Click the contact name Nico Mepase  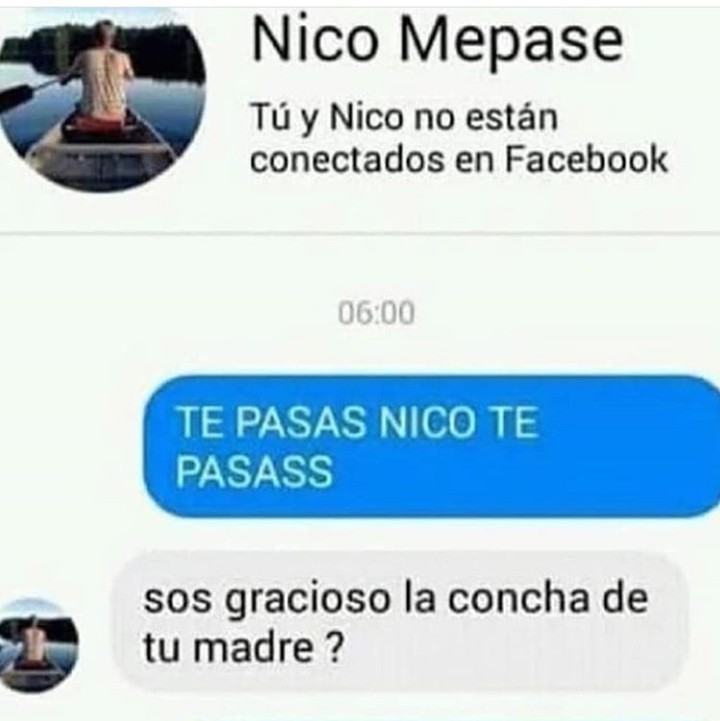pos(437,40)
